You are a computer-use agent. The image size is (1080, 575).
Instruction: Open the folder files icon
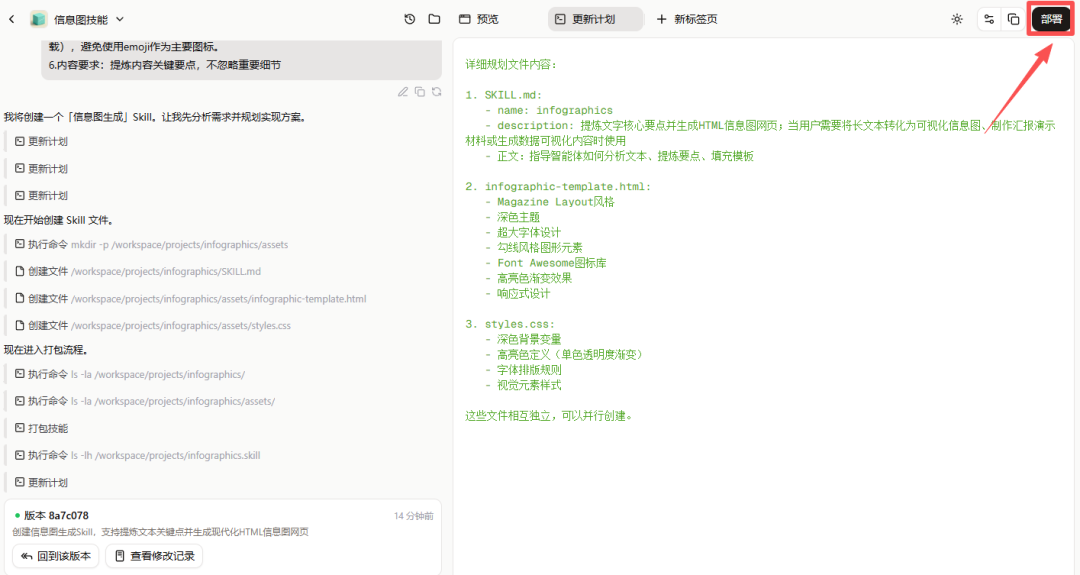pos(435,19)
